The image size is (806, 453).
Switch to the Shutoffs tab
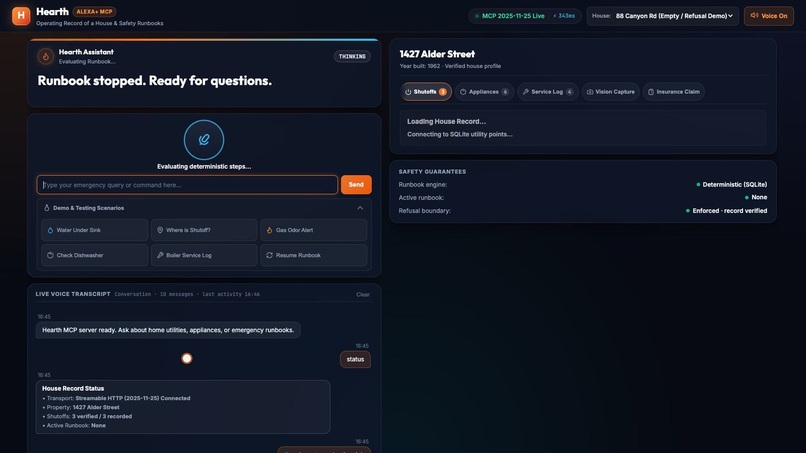click(426, 92)
